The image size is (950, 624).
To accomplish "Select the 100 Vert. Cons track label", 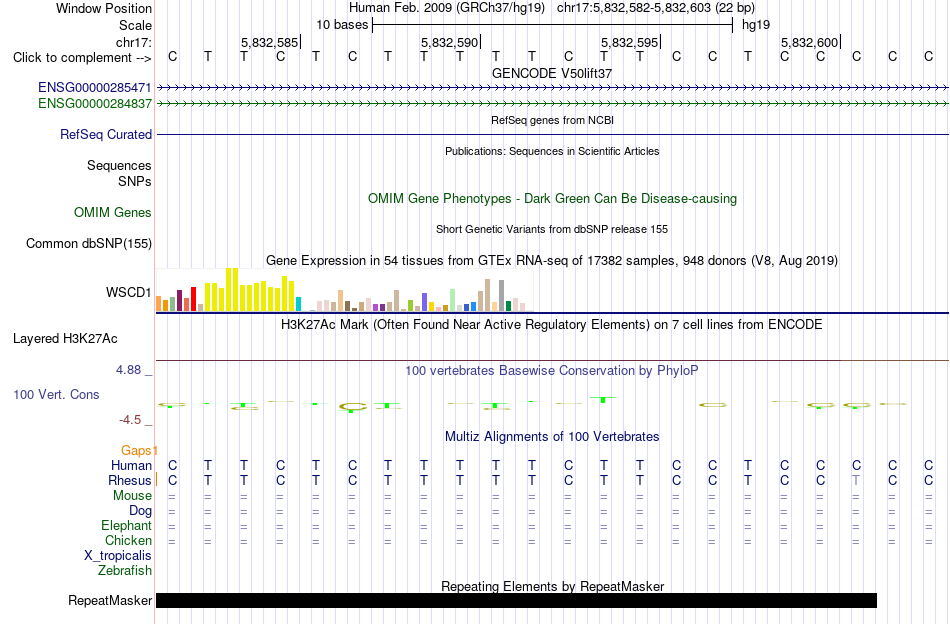I will pyautogui.click(x=56, y=394).
